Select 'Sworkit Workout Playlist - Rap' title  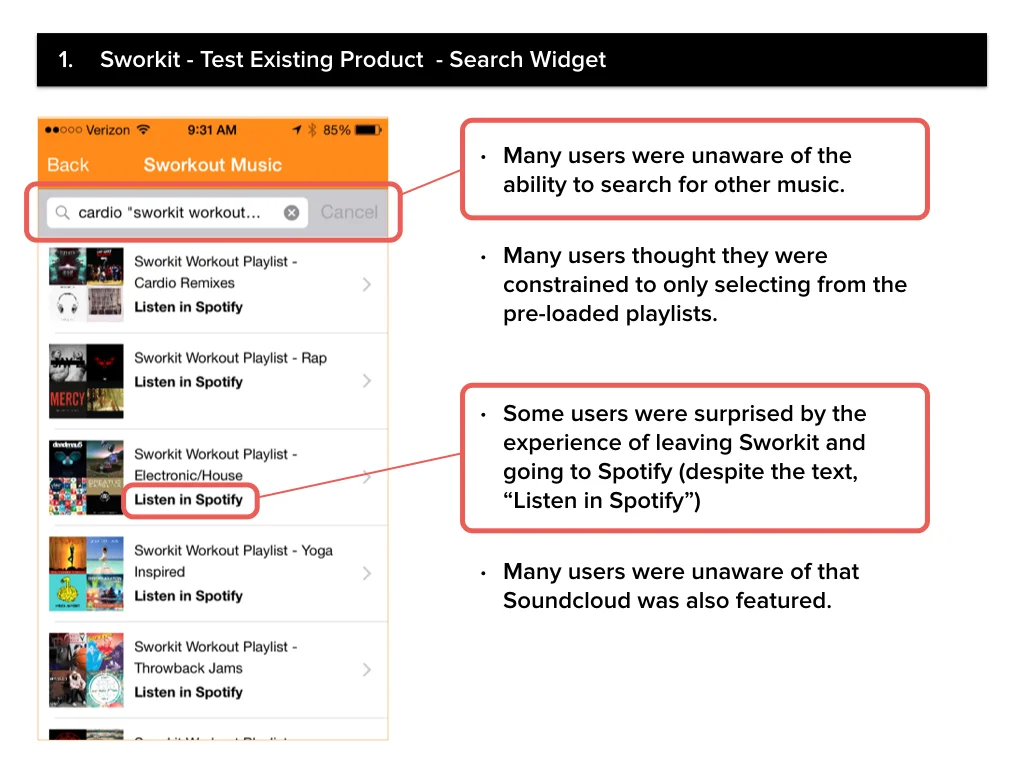(x=231, y=358)
